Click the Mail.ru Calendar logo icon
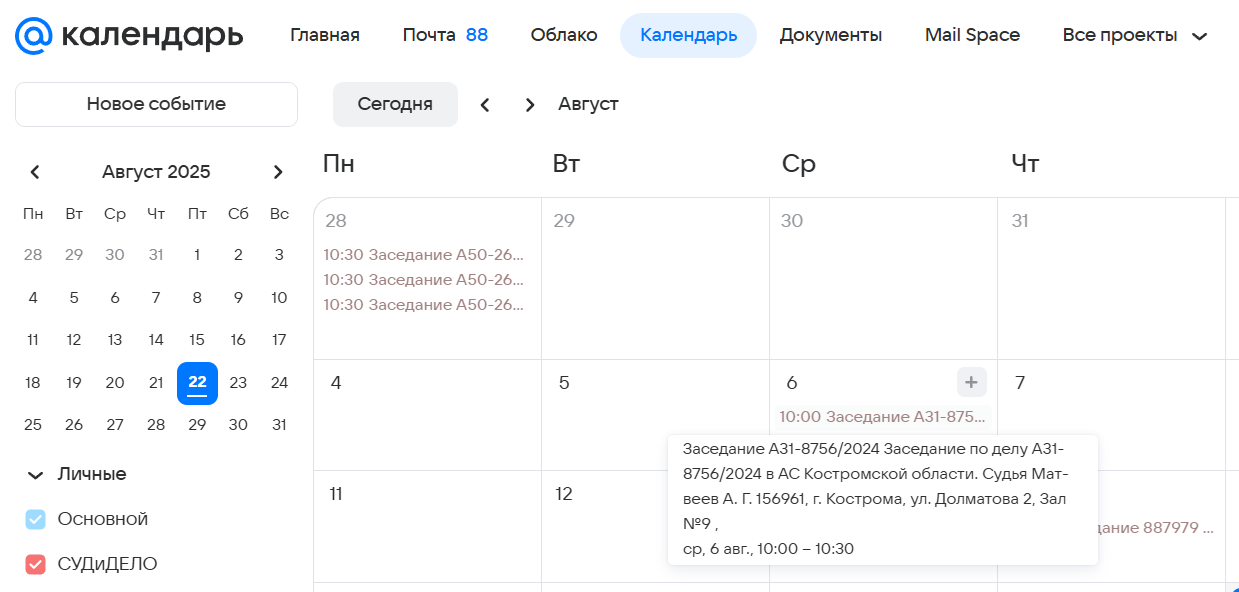The image size is (1239, 592). (33, 36)
